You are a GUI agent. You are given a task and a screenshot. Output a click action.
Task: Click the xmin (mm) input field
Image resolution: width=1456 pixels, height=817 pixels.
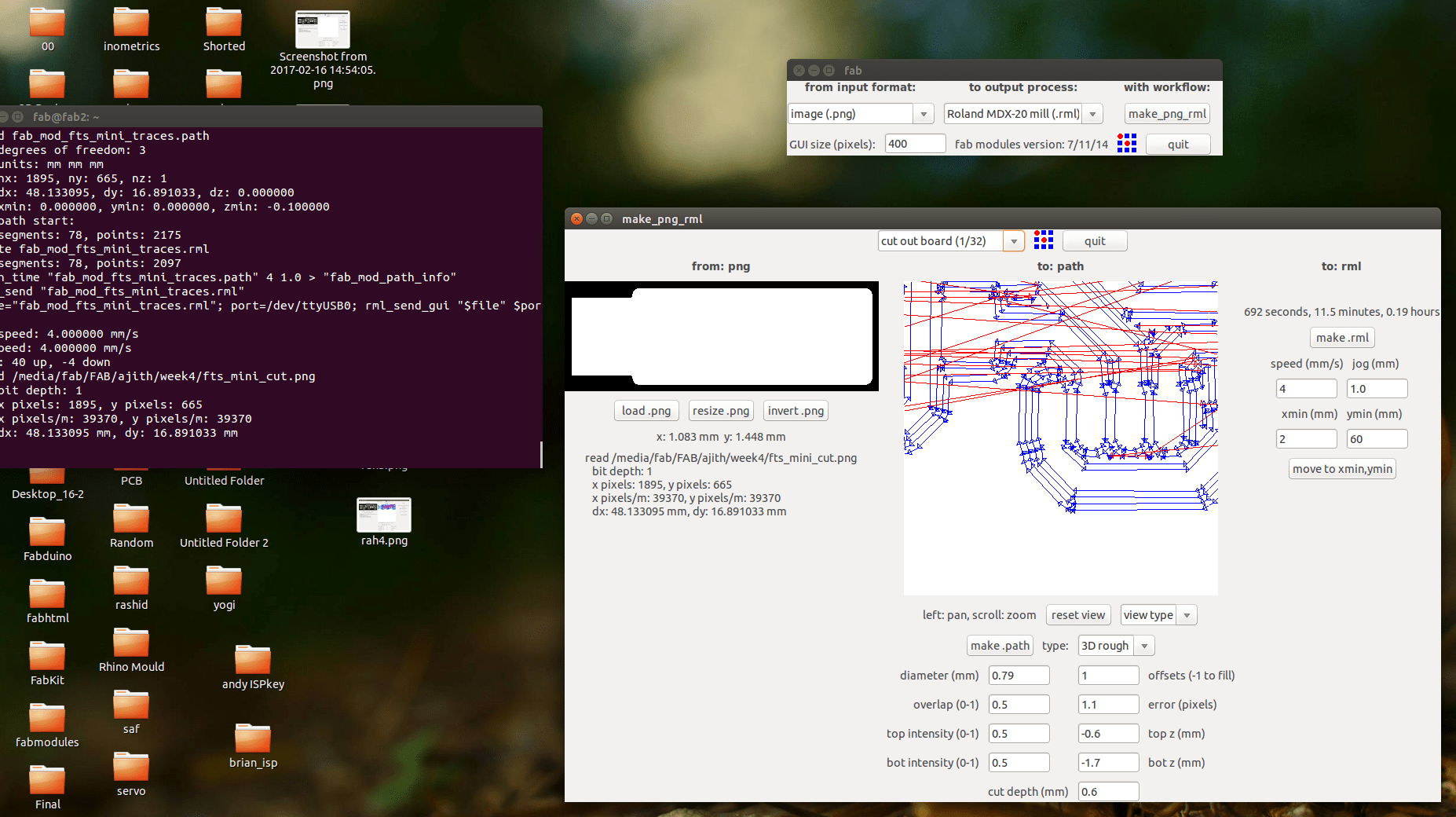click(x=1306, y=439)
